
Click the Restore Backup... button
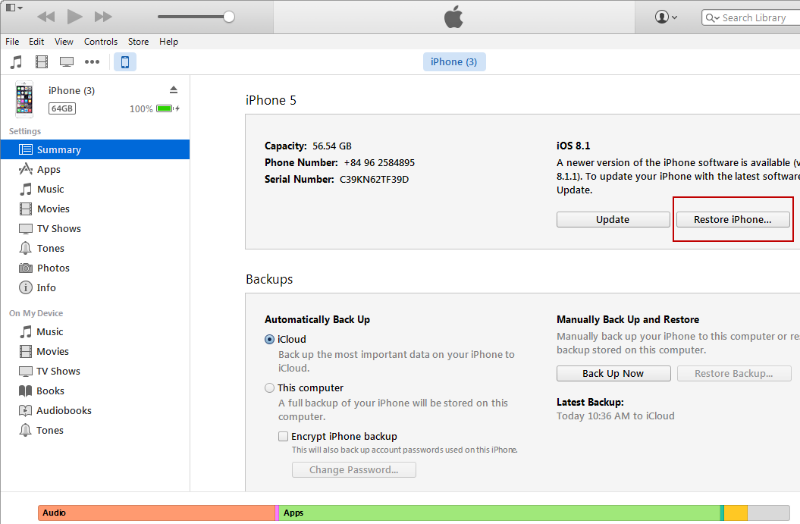pos(734,373)
